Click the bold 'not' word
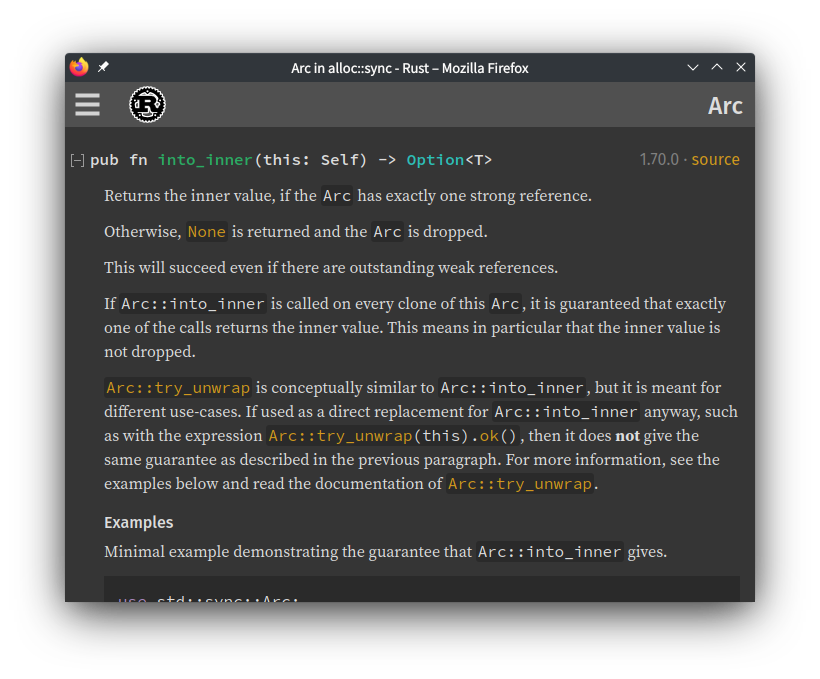The image size is (820, 679). 628,436
